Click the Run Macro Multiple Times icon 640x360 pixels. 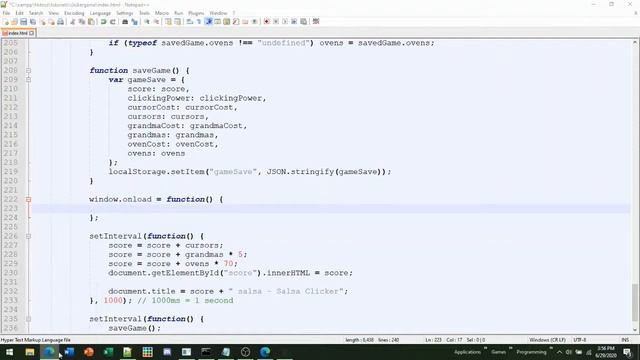tap(294, 22)
